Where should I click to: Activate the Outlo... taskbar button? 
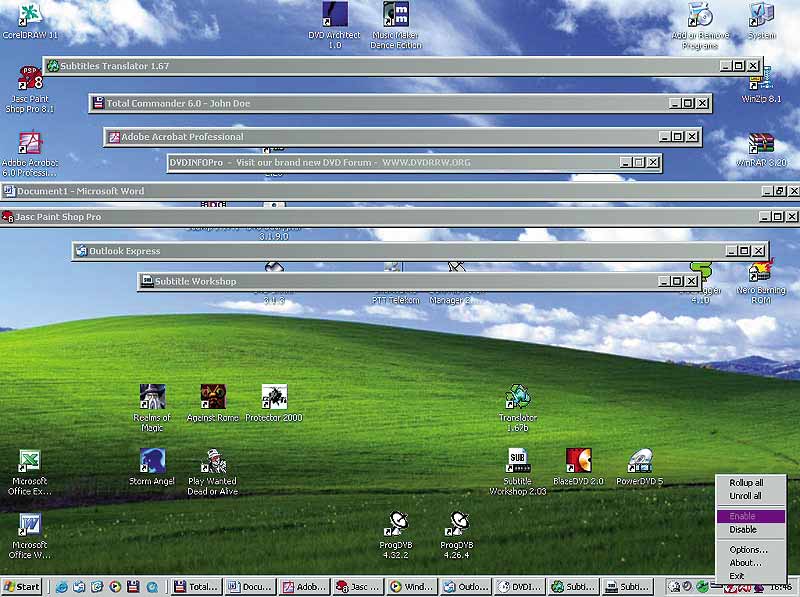tap(467, 587)
